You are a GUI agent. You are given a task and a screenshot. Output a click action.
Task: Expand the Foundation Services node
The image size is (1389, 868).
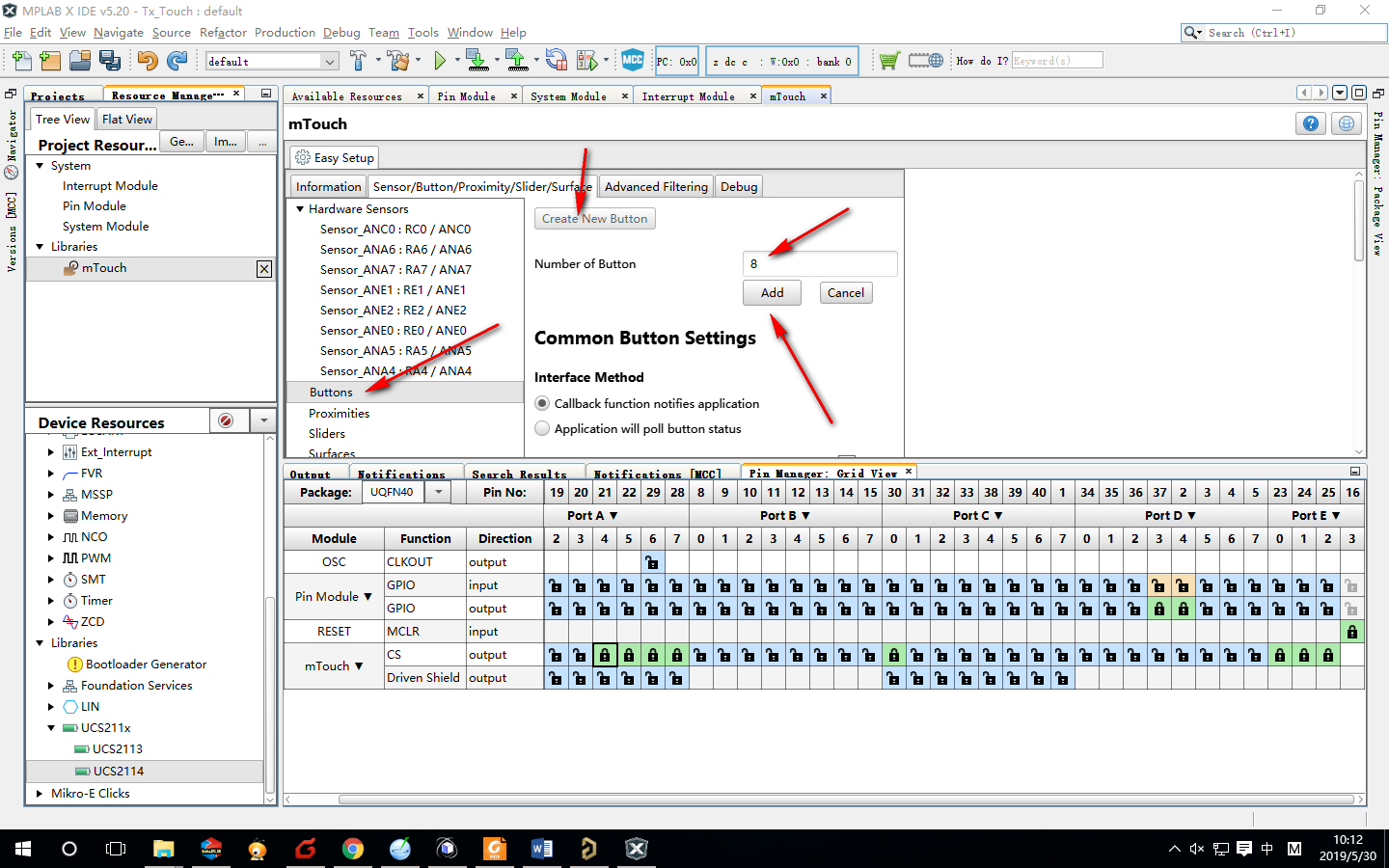pyautogui.click(x=51, y=686)
